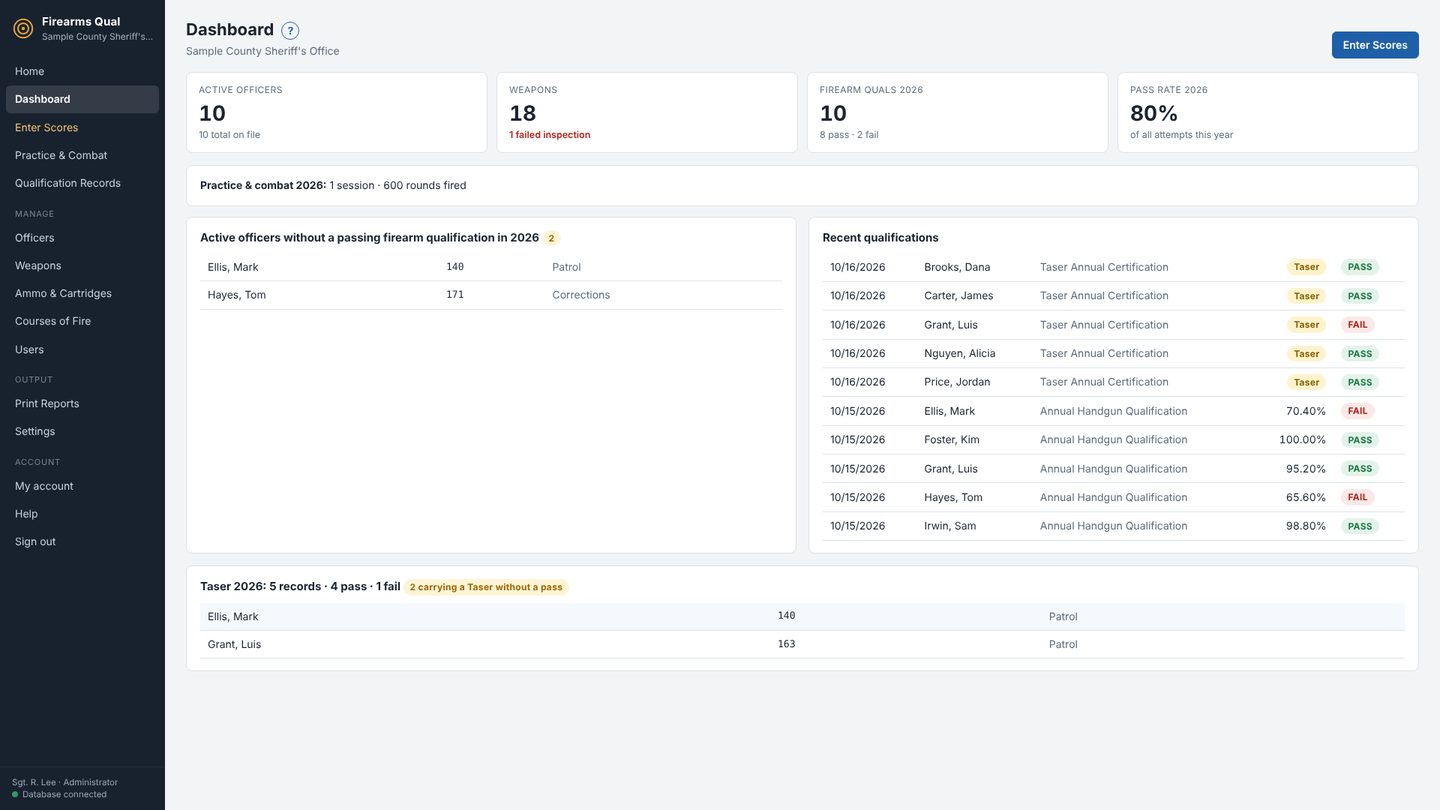The height and width of the screenshot is (810, 1440).
Task: Click 'Foster, Kim' in recent qualifications
Action: [x=952, y=440]
